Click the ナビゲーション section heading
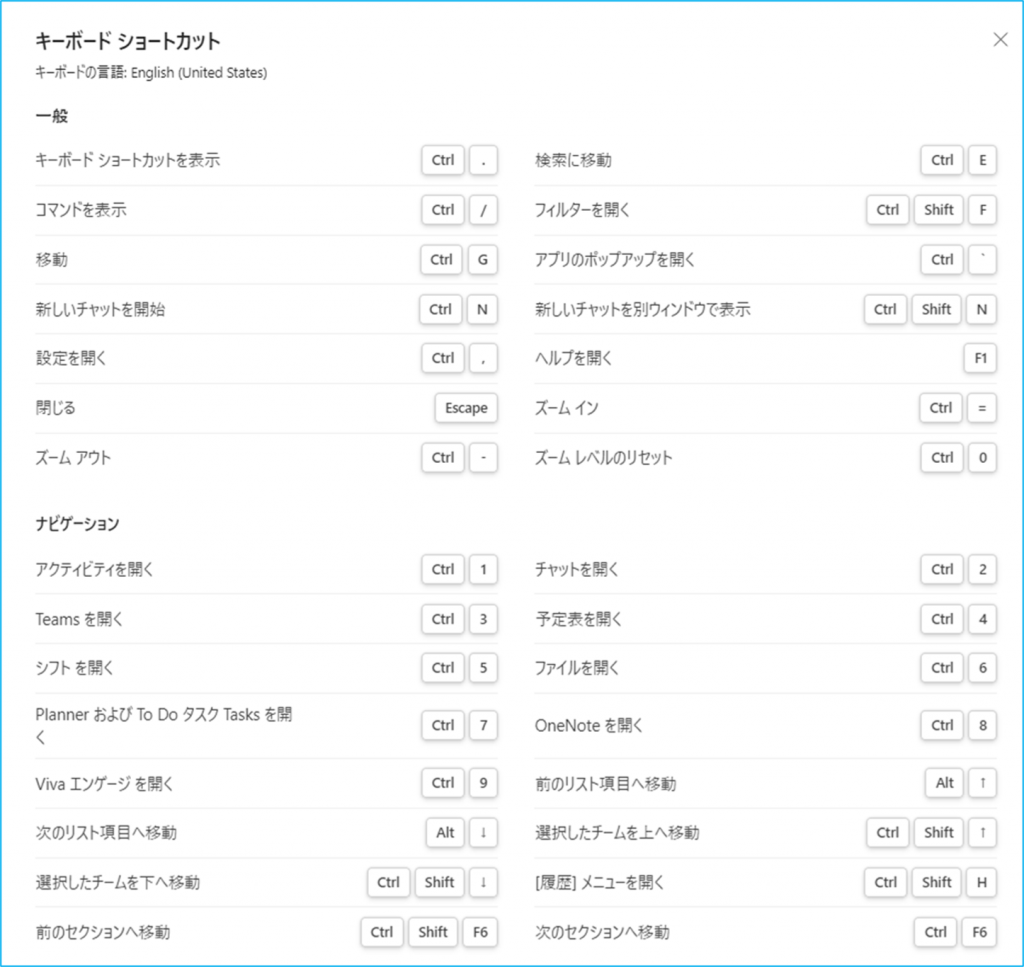1024x967 pixels. pos(77,523)
